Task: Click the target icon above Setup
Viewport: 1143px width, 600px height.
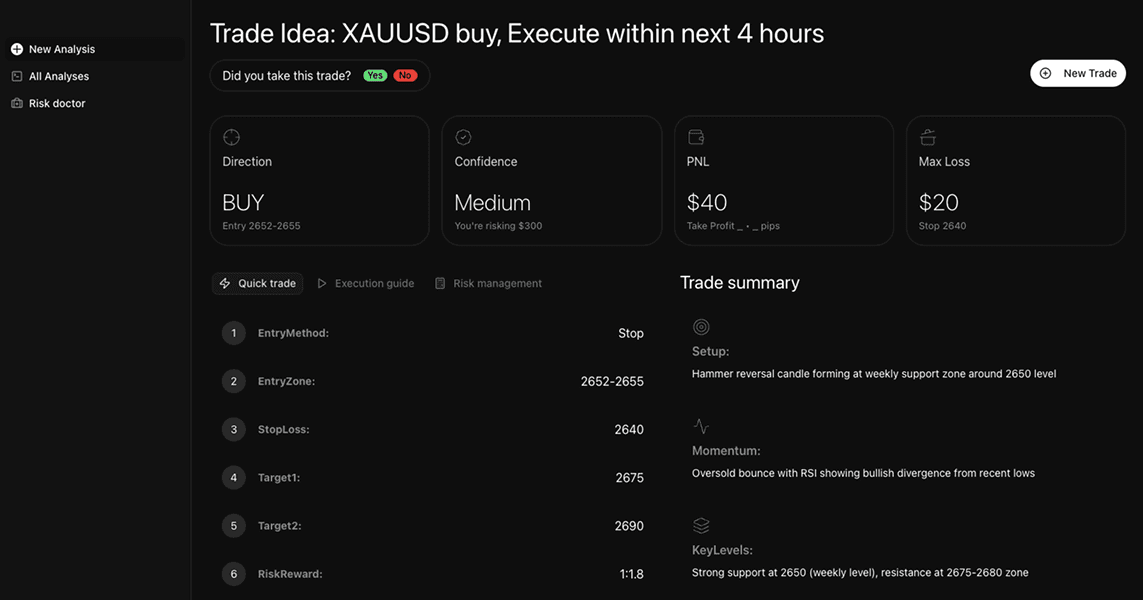Action: click(x=701, y=327)
